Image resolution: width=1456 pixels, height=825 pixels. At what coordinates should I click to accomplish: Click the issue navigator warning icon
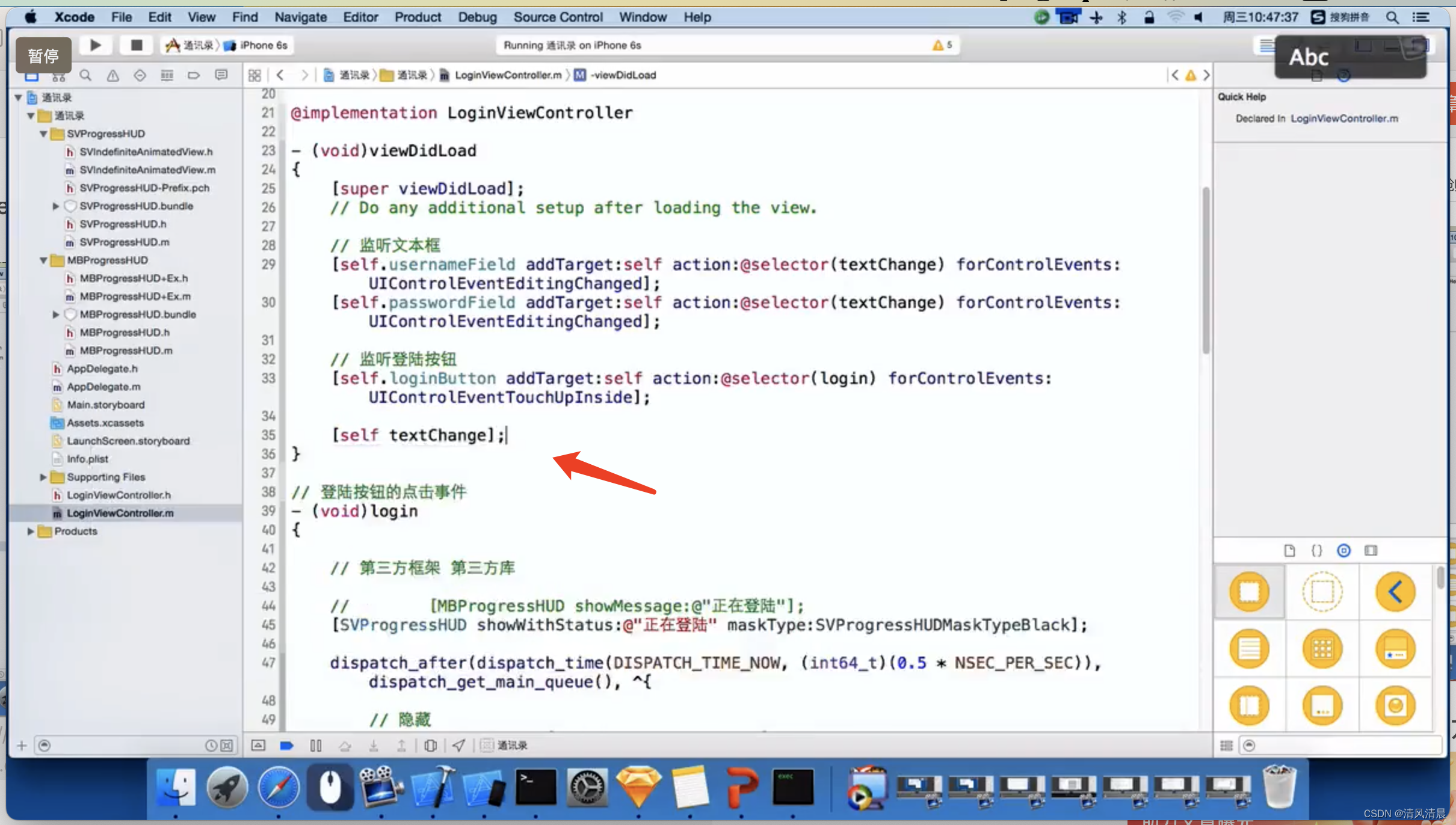point(114,75)
